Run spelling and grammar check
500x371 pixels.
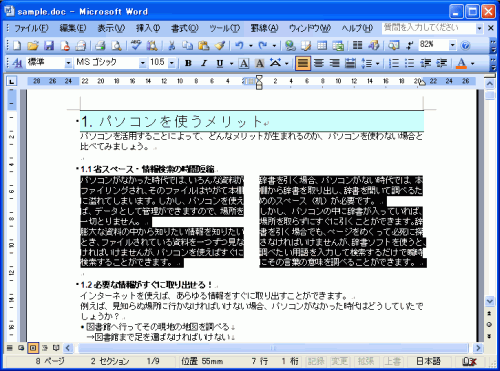point(136,45)
